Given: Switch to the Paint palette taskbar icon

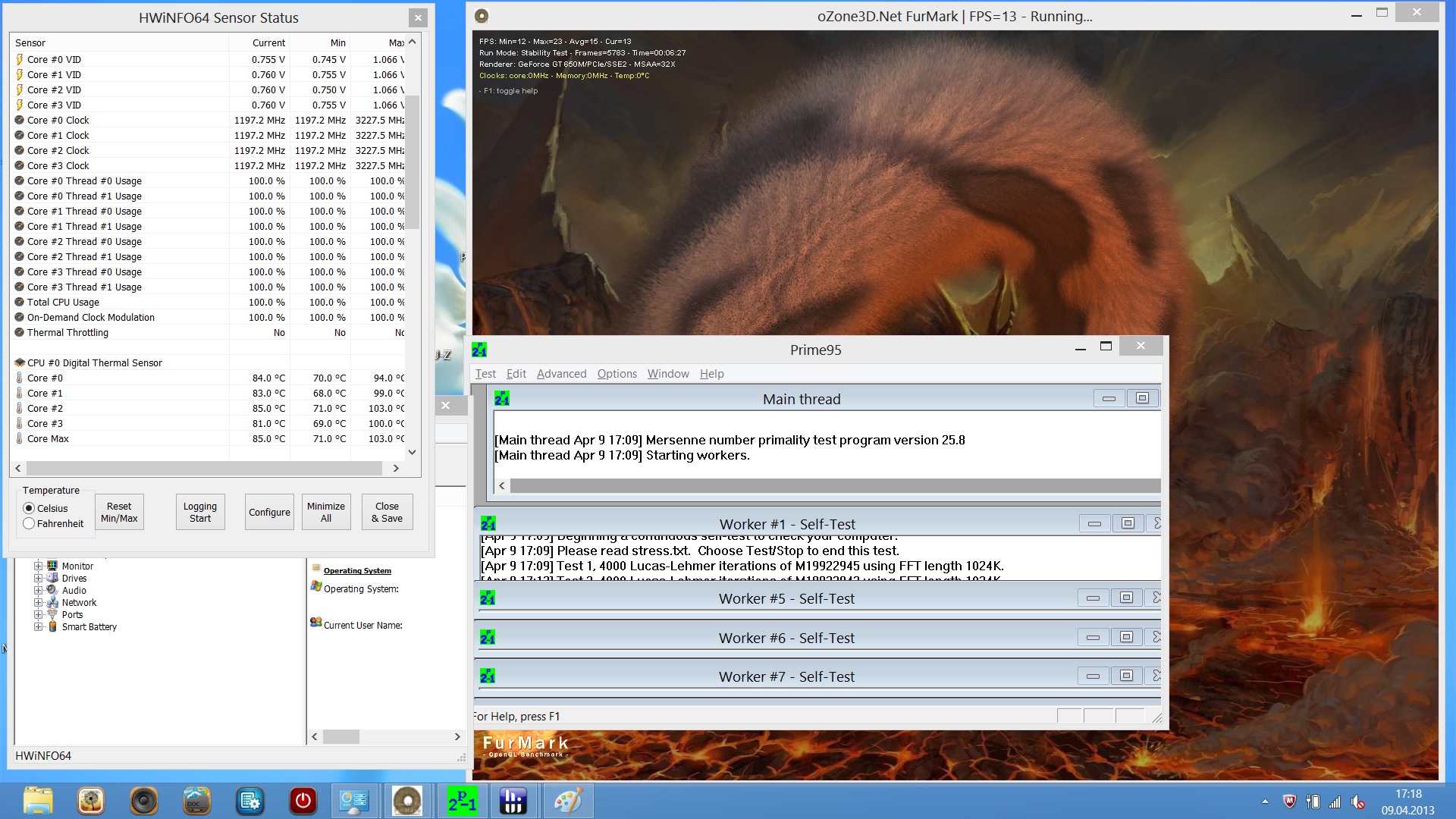Looking at the screenshot, I should 567,801.
